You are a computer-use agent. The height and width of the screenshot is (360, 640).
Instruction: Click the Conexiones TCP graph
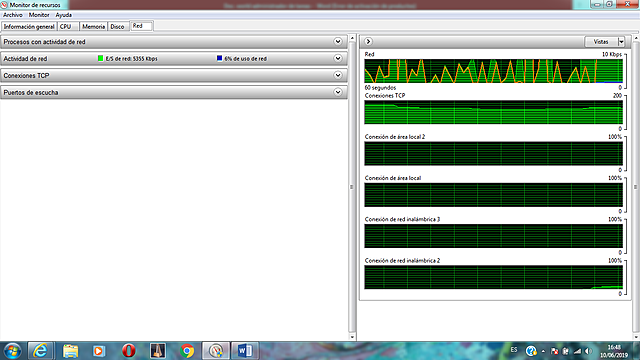tap(493, 112)
